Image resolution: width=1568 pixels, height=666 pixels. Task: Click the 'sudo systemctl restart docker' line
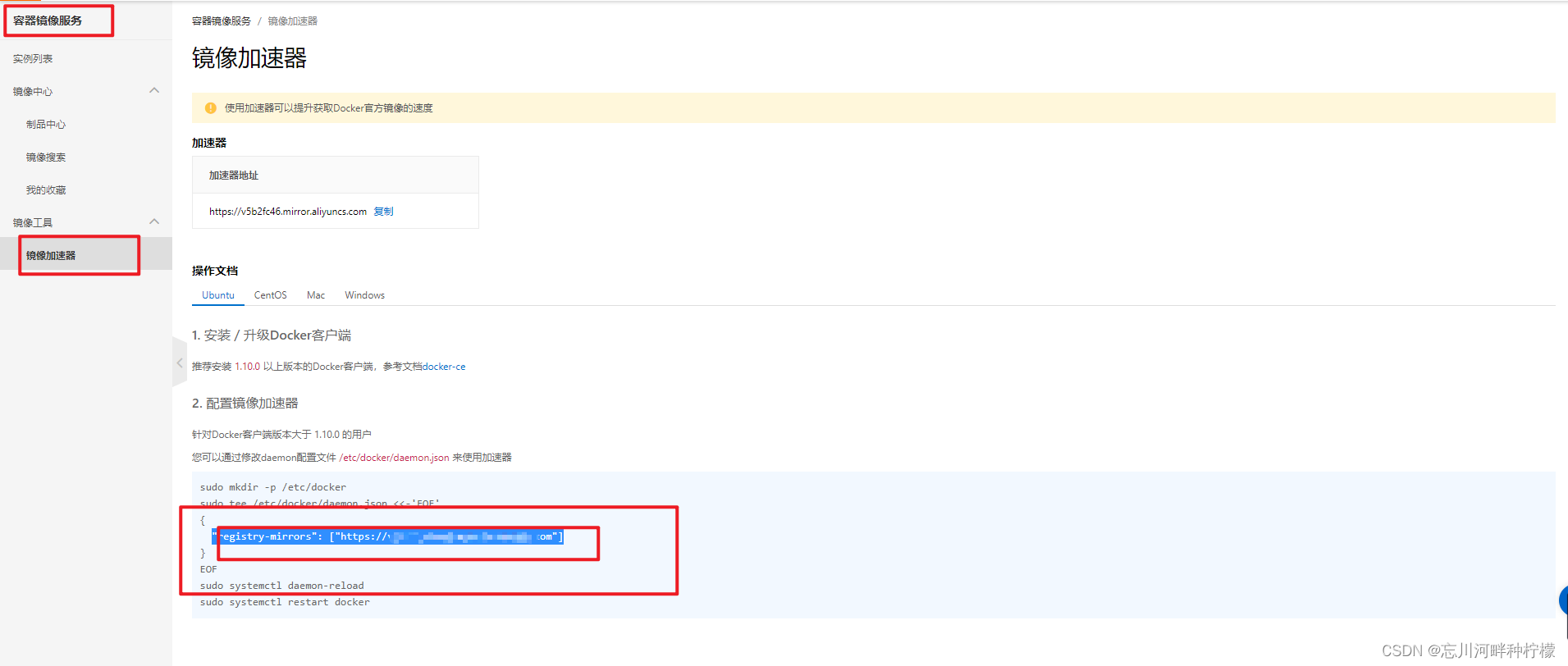click(x=285, y=602)
